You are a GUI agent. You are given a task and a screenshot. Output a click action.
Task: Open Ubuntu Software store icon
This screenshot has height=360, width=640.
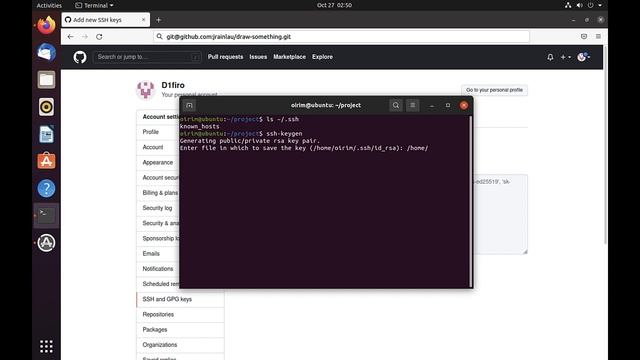pos(46,161)
